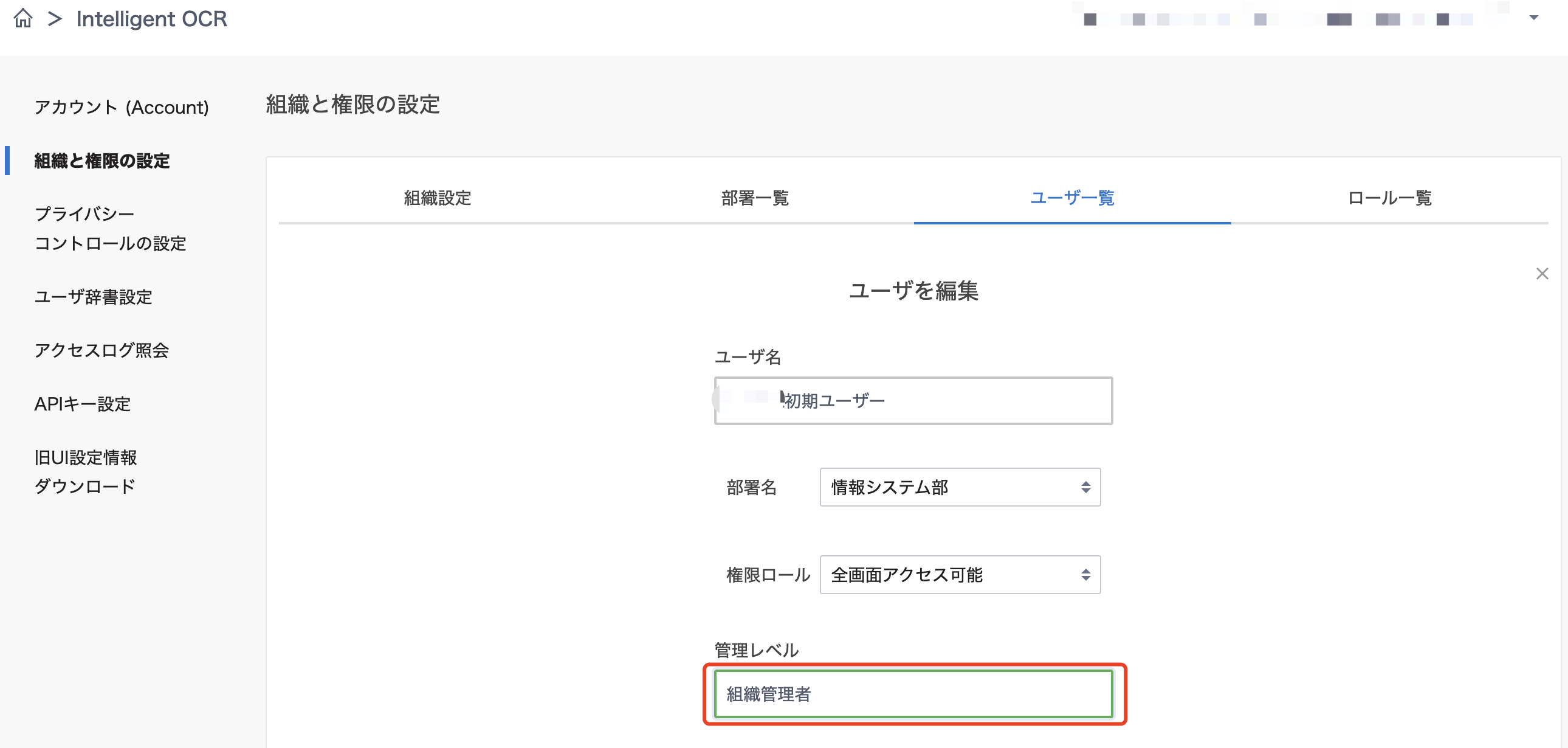
Task: Close the ユーザを編集 dialog with the X icon
Action: coord(1542,274)
